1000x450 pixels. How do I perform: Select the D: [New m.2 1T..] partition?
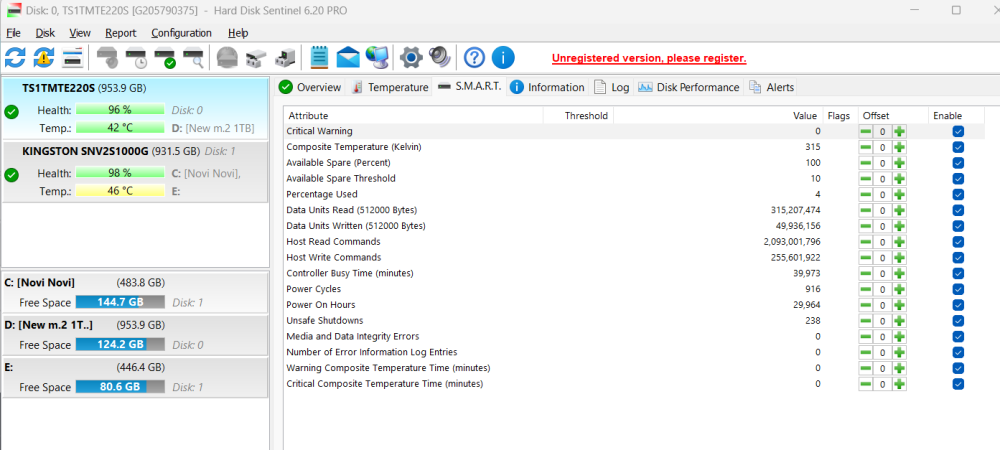click(135, 335)
